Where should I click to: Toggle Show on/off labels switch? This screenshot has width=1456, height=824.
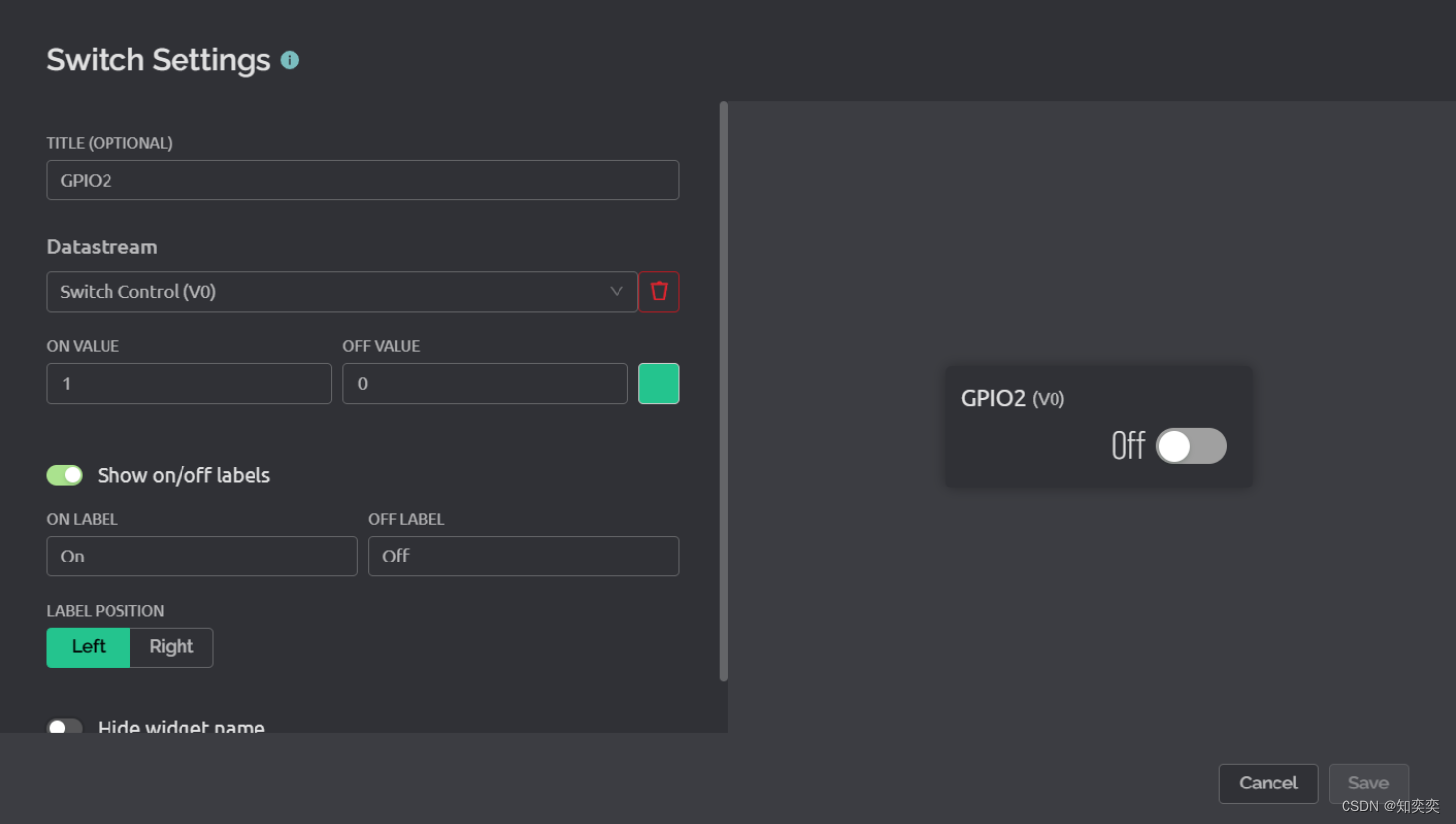tap(65, 476)
